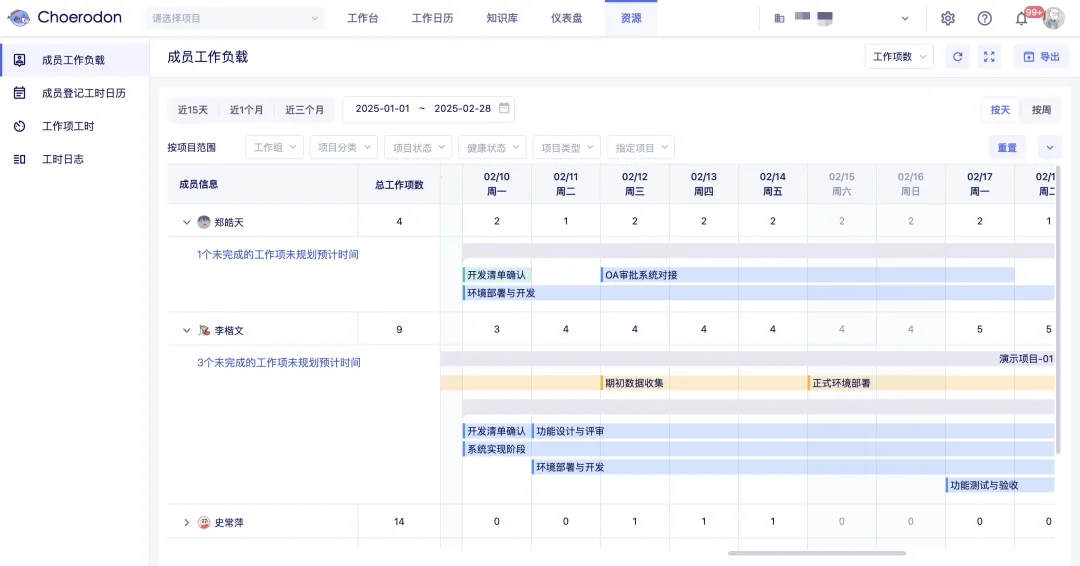
Task: Click 郑皓天's 开发清单确认 task bar
Action: (x=497, y=275)
